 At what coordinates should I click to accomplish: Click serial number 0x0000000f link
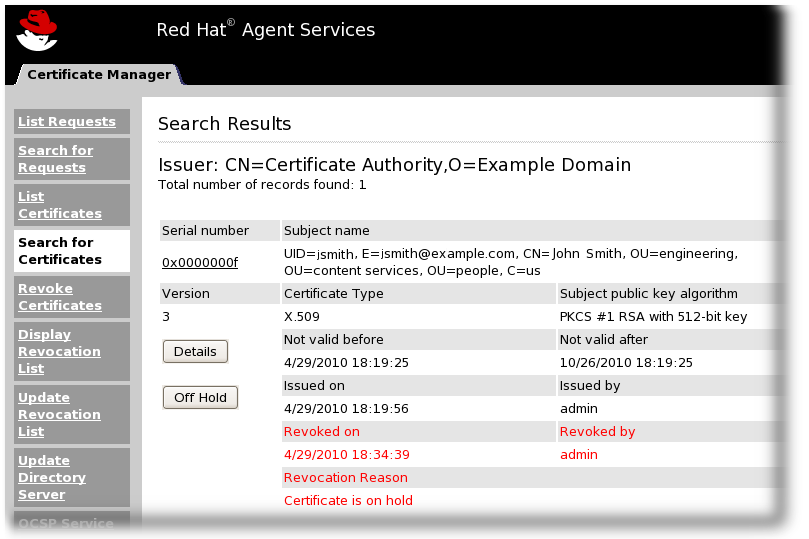[200, 262]
